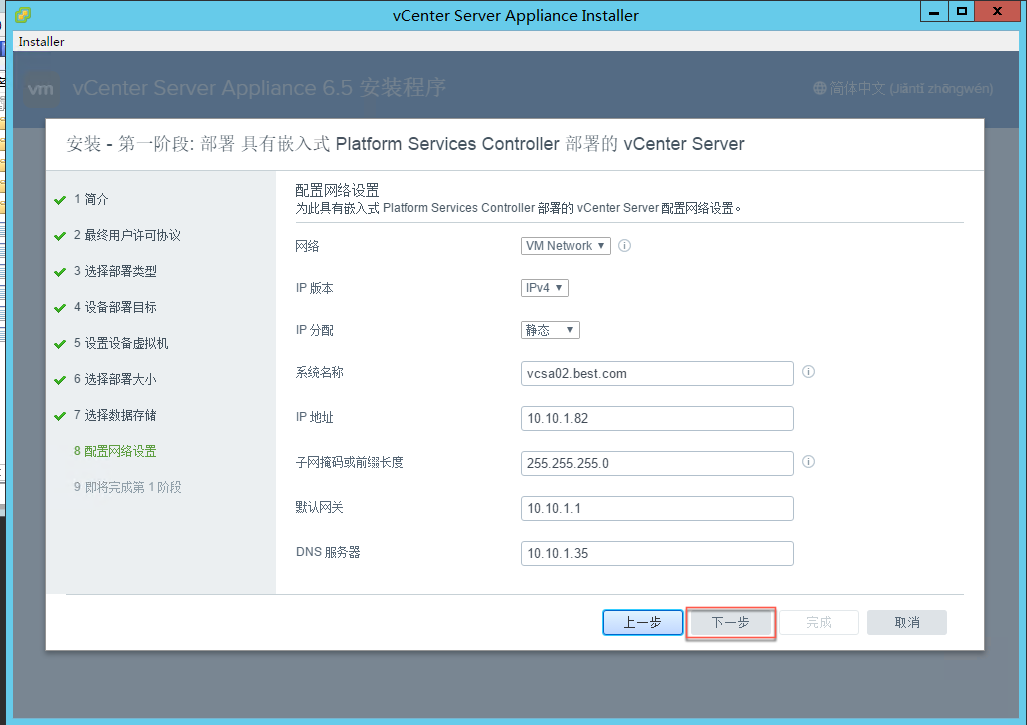Screen dimensions: 1027x725
Task: Click the 取消 cancel button
Action: point(907,622)
